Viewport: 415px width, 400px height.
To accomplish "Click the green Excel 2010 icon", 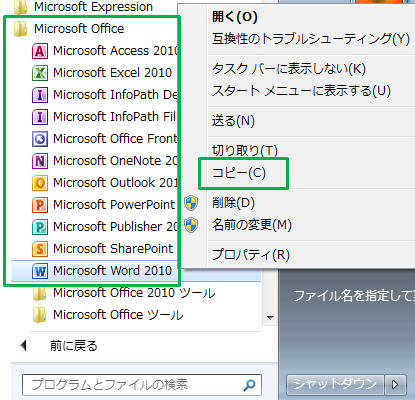I will tap(40, 73).
